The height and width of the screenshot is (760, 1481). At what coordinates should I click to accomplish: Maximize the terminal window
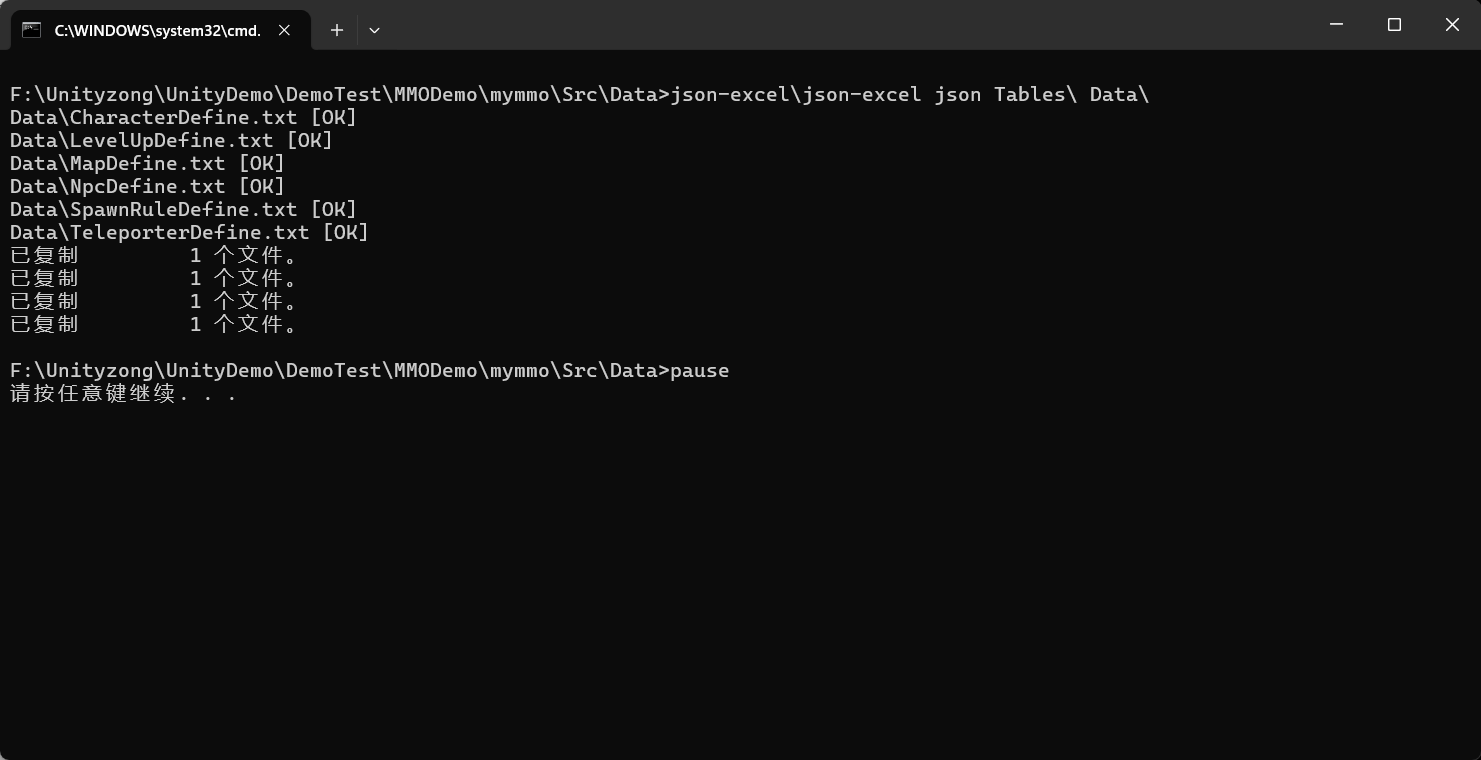click(1394, 24)
